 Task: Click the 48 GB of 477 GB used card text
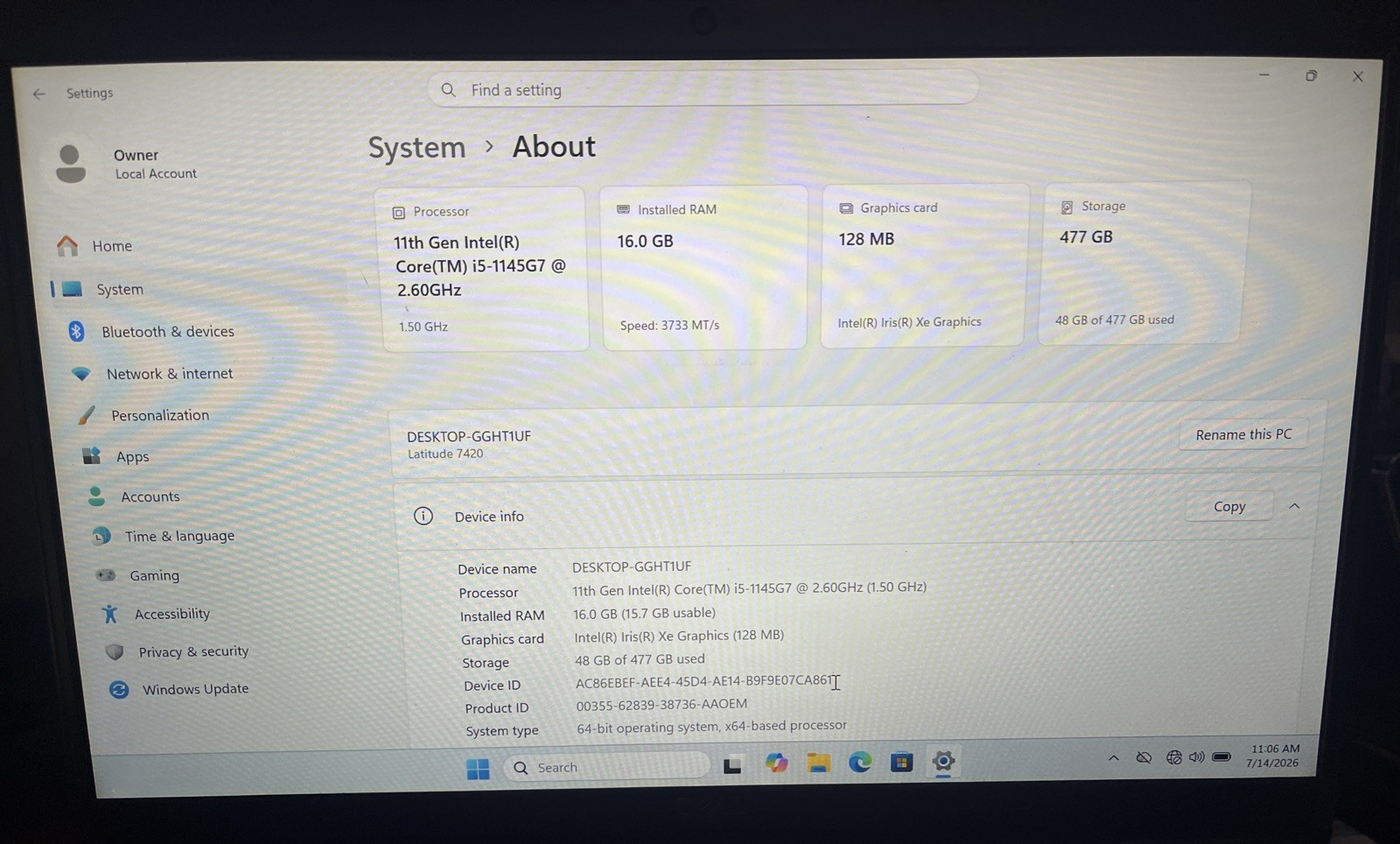click(1114, 320)
